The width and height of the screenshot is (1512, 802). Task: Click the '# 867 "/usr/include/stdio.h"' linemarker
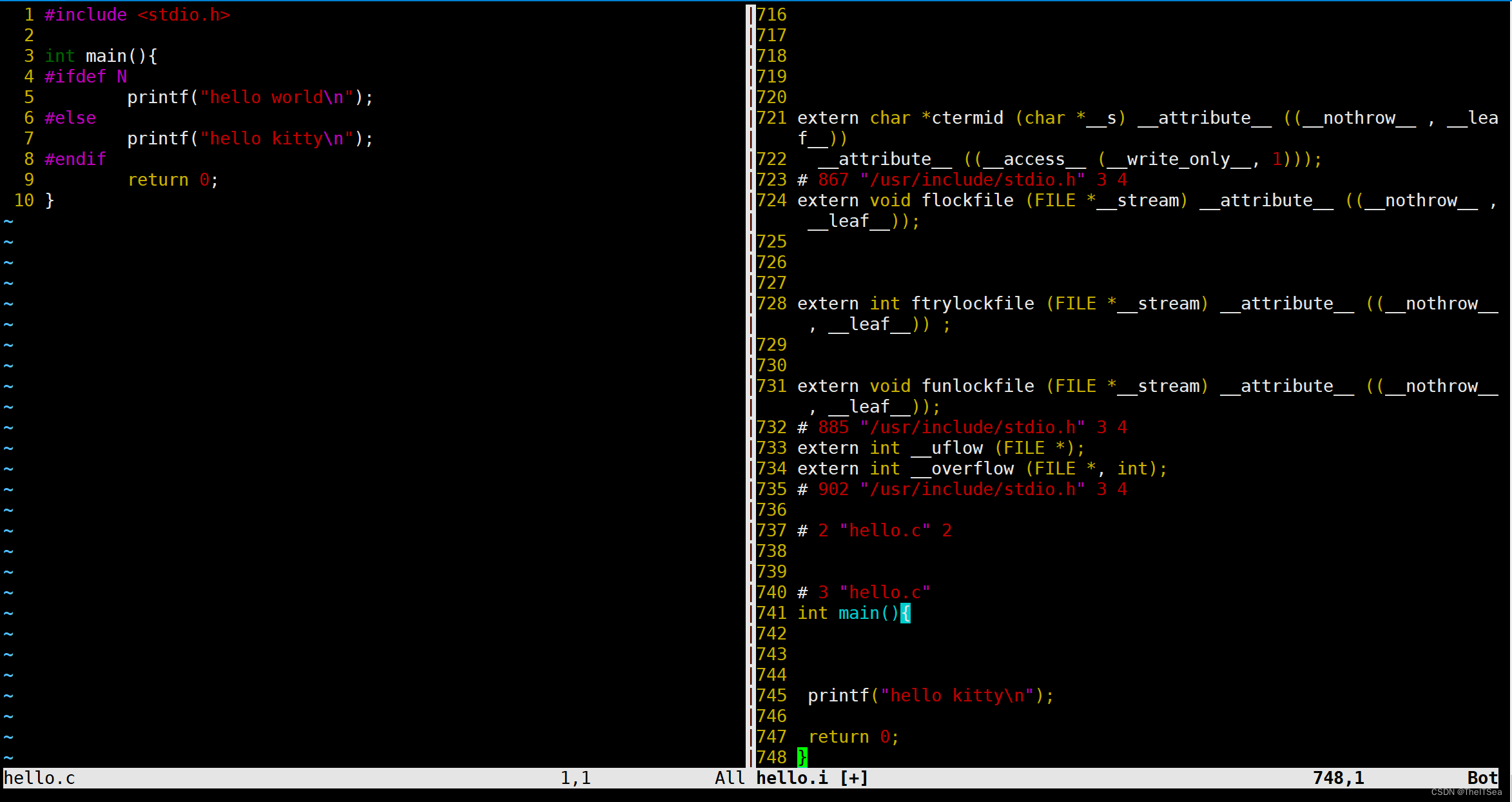(x=962, y=179)
